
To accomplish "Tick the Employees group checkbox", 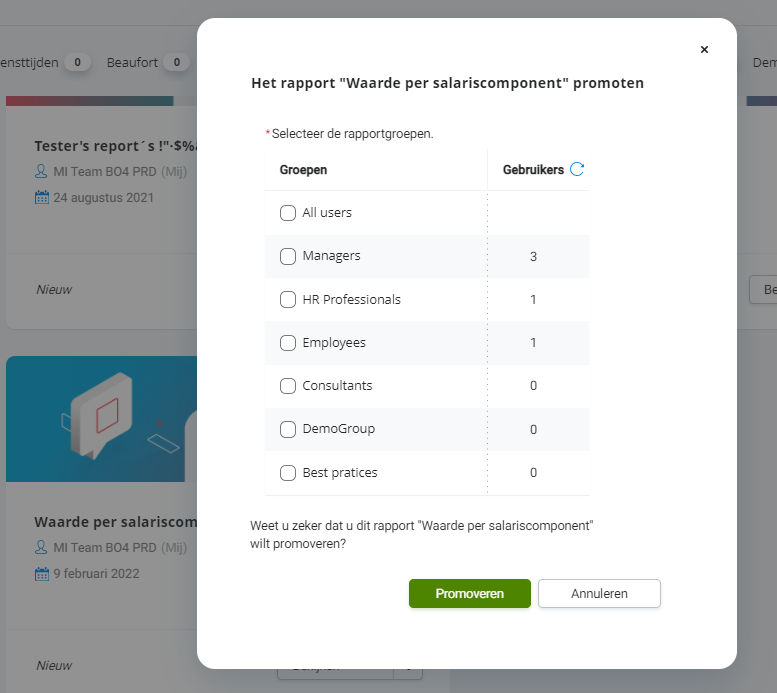I will pos(288,343).
